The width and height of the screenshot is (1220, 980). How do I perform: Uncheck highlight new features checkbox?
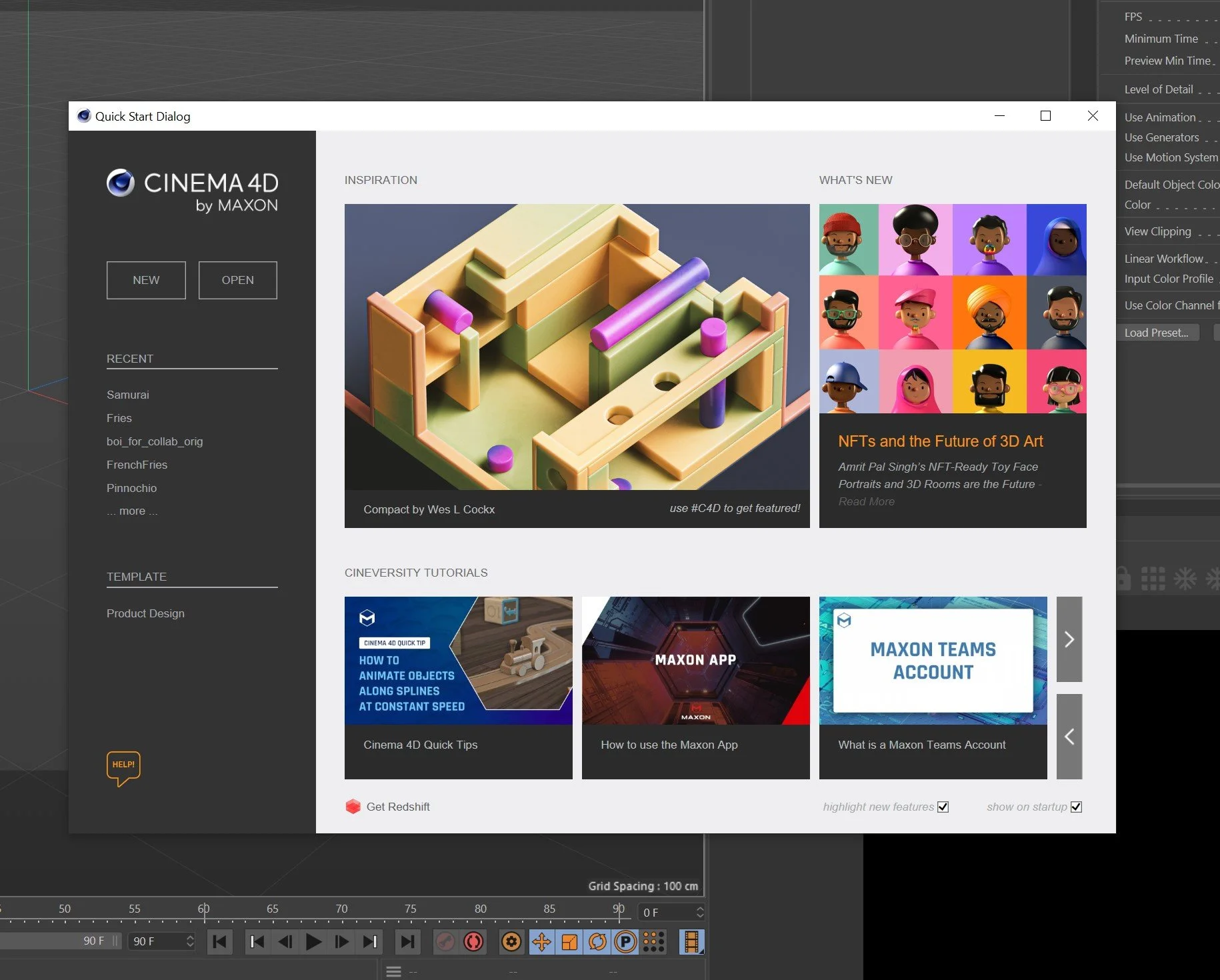tap(943, 807)
